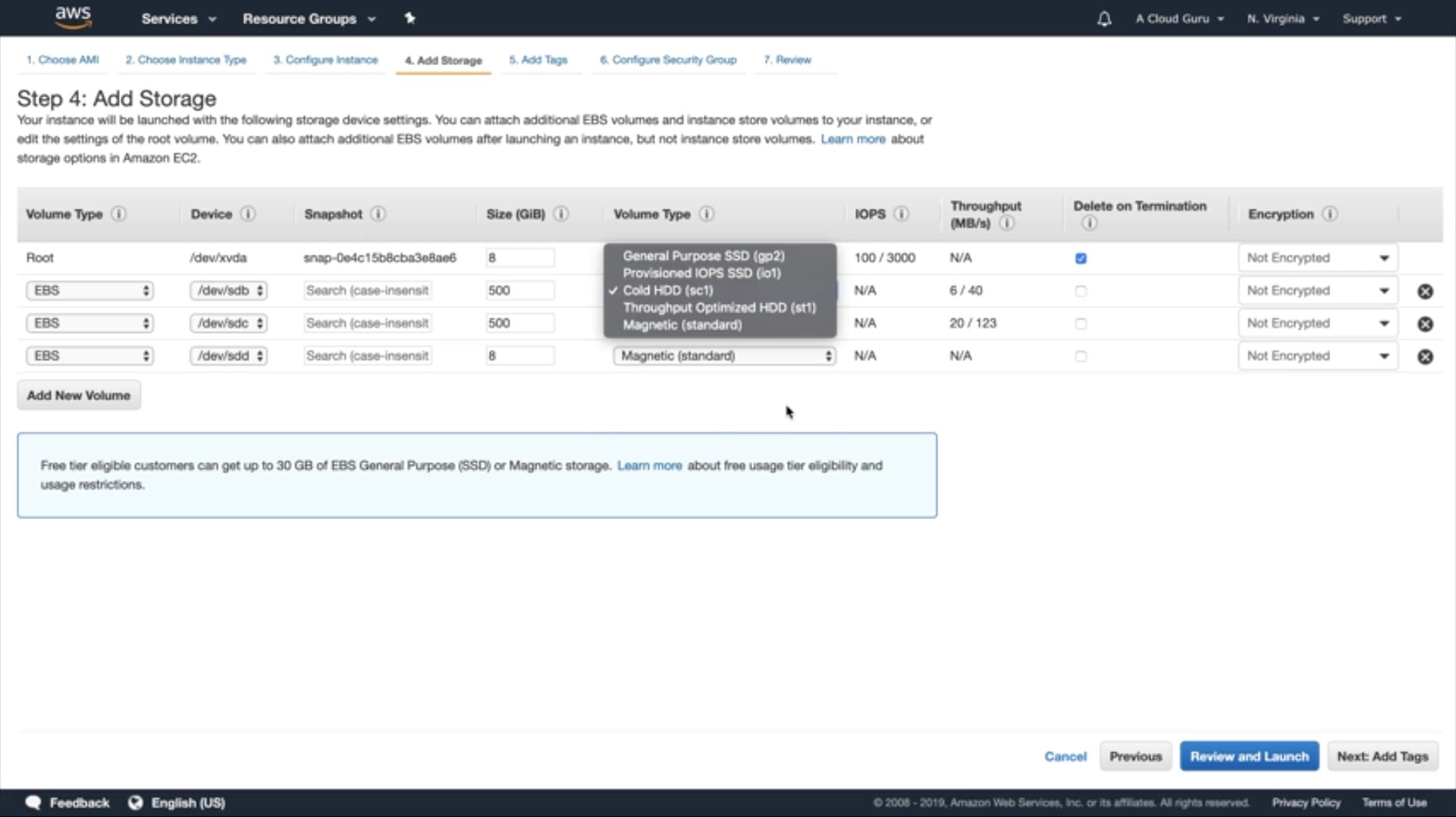Open the /dev/sdc device dropdown
The width and height of the screenshot is (1456, 817).
(228, 323)
